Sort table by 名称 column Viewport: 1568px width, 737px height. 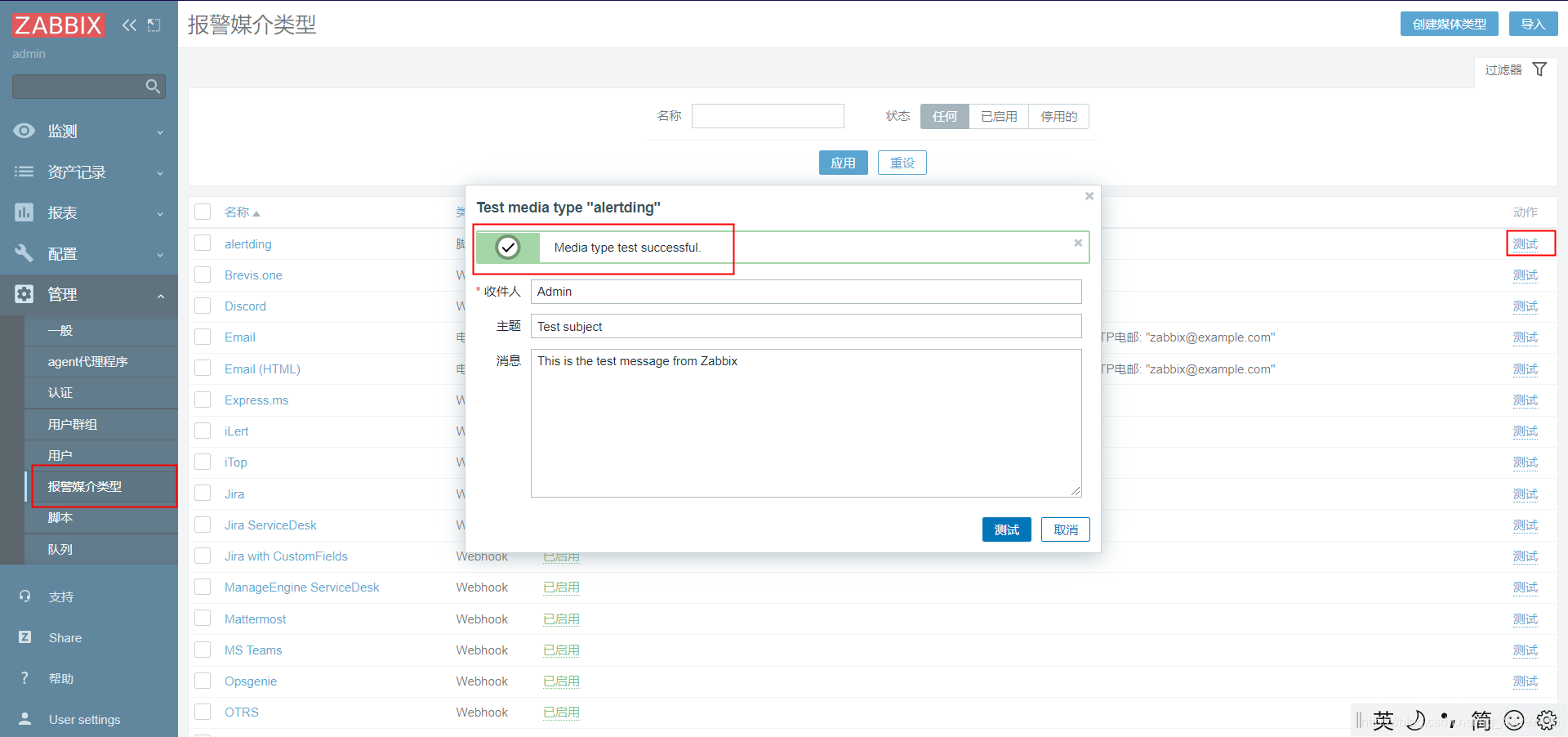click(x=242, y=212)
